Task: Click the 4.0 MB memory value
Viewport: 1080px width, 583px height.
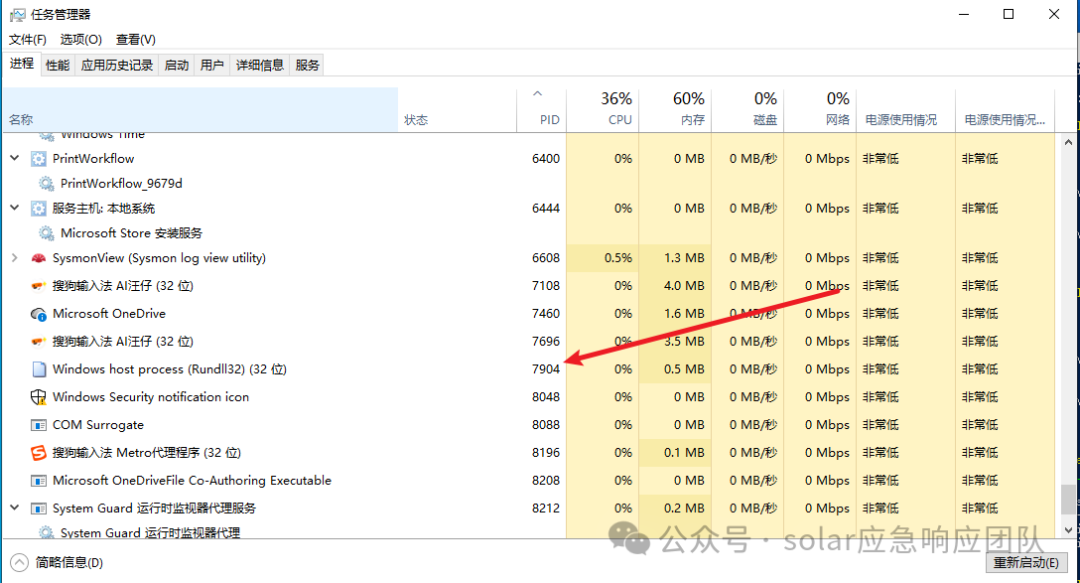Action: [x=684, y=285]
